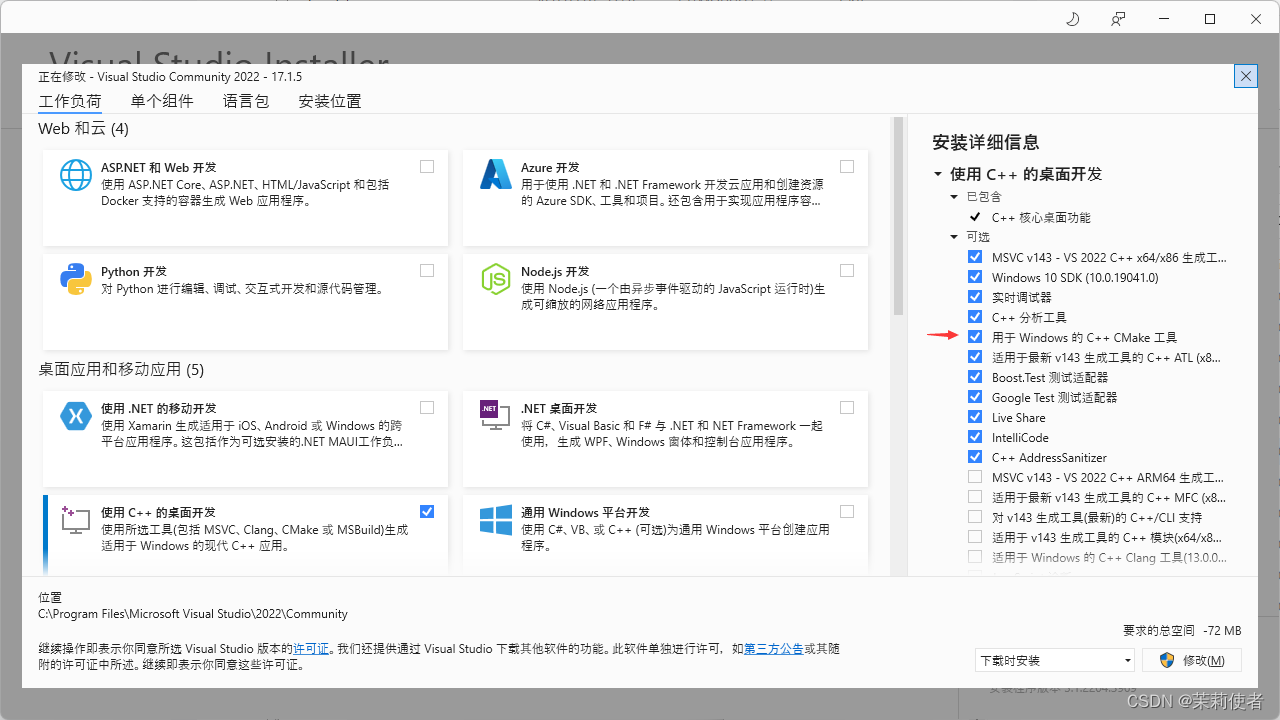Collapse the 可选 tree node
The height and width of the screenshot is (720, 1280).
pyautogui.click(x=955, y=237)
